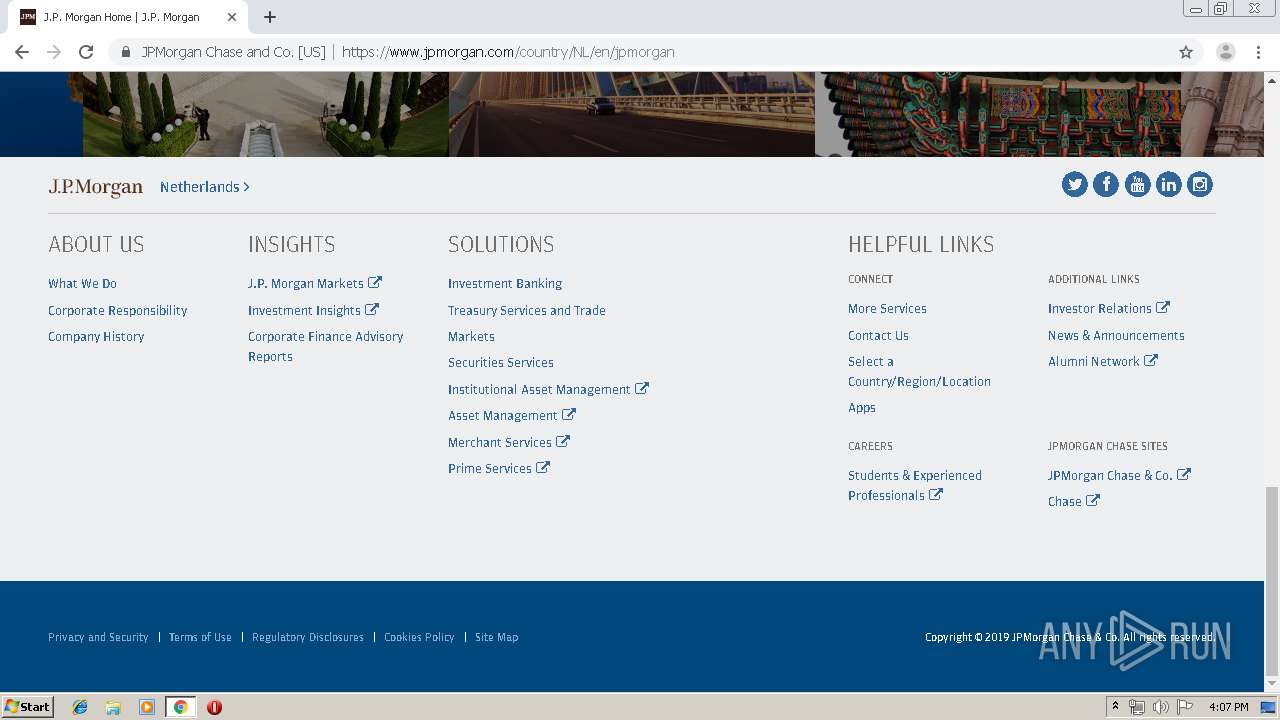Open Chrome profile avatar menu
The image size is (1280, 720).
[1226, 52]
